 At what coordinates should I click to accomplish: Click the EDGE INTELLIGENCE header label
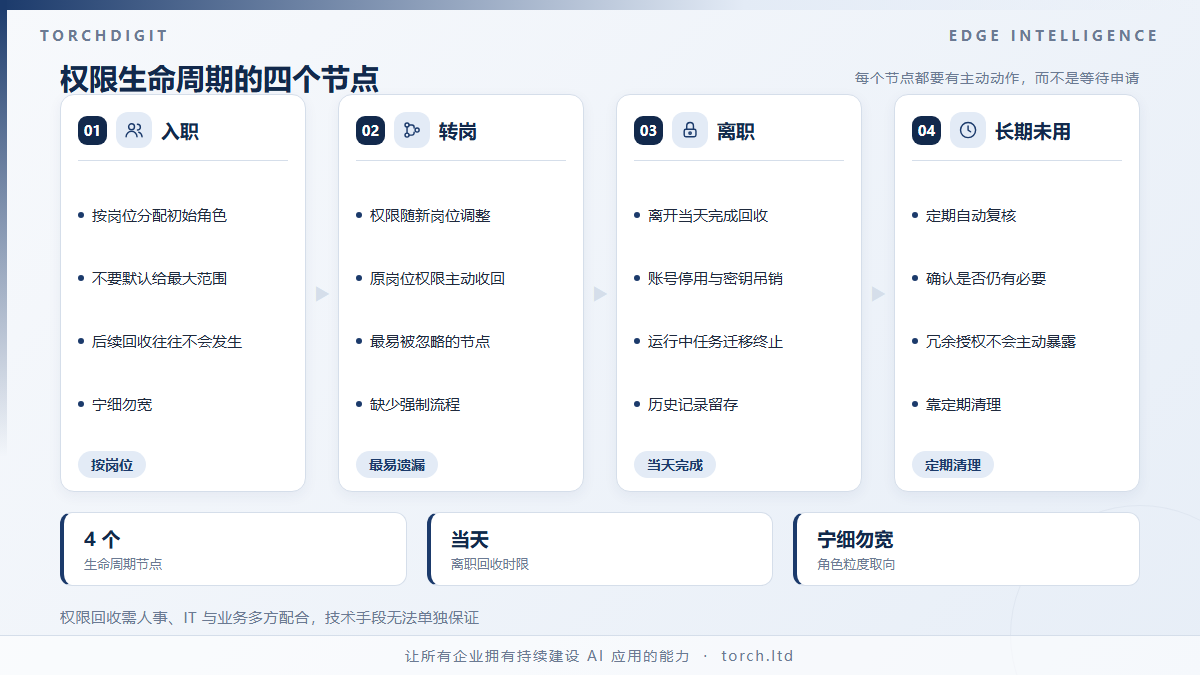click(1054, 36)
